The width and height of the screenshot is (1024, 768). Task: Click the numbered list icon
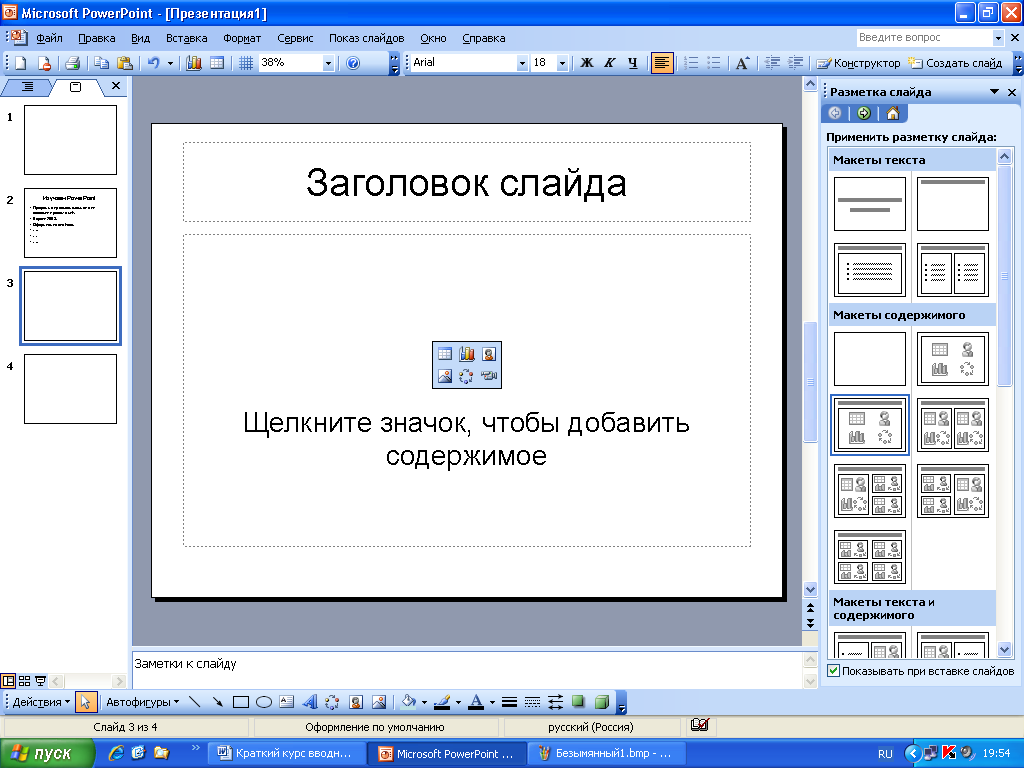coord(691,63)
